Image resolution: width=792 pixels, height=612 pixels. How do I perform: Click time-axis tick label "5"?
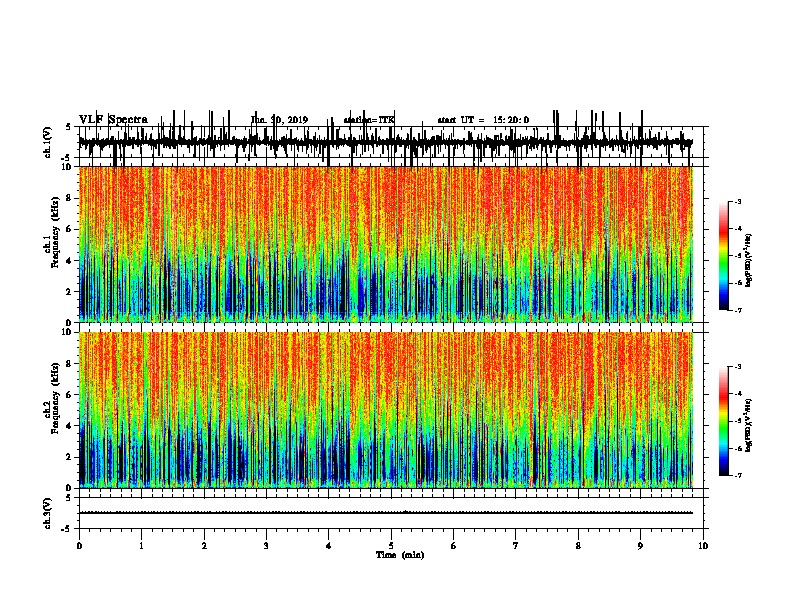pos(391,546)
